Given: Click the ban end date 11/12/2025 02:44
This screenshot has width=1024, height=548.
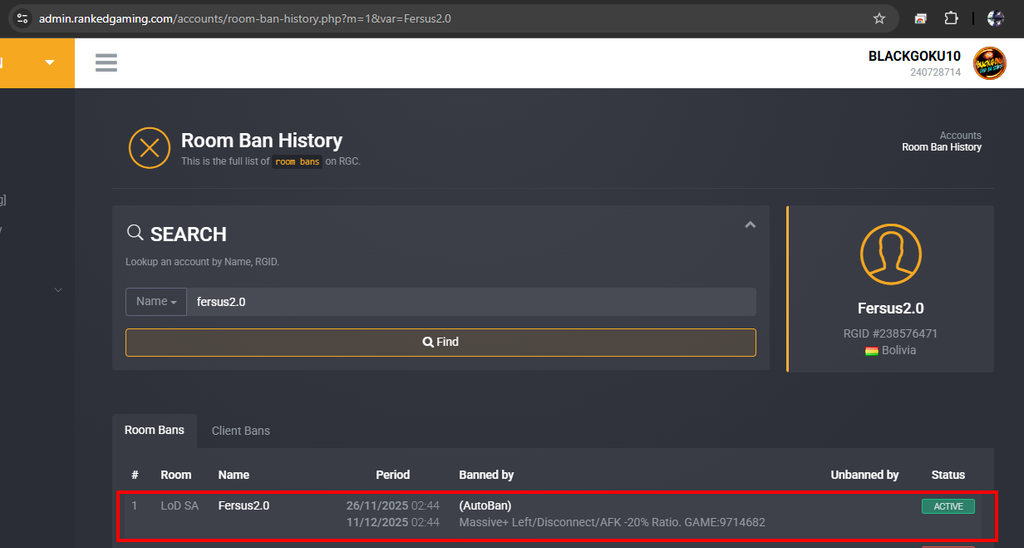Looking at the screenshot, I should click(x=392, y=523).
